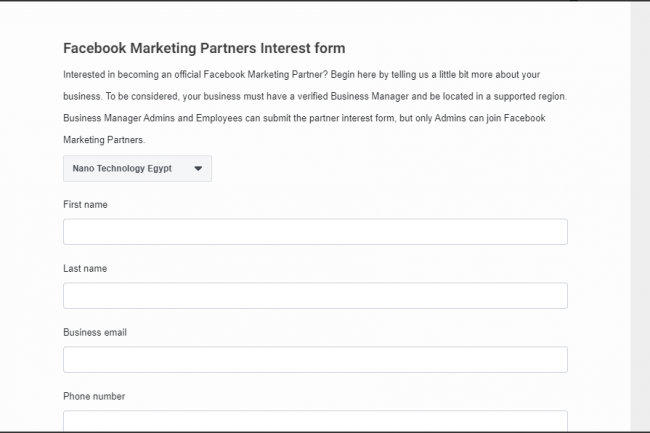Screen dimensions: 650x433
Task: Click 'Business Manager Admins and Employees' text
Action: 153,118
